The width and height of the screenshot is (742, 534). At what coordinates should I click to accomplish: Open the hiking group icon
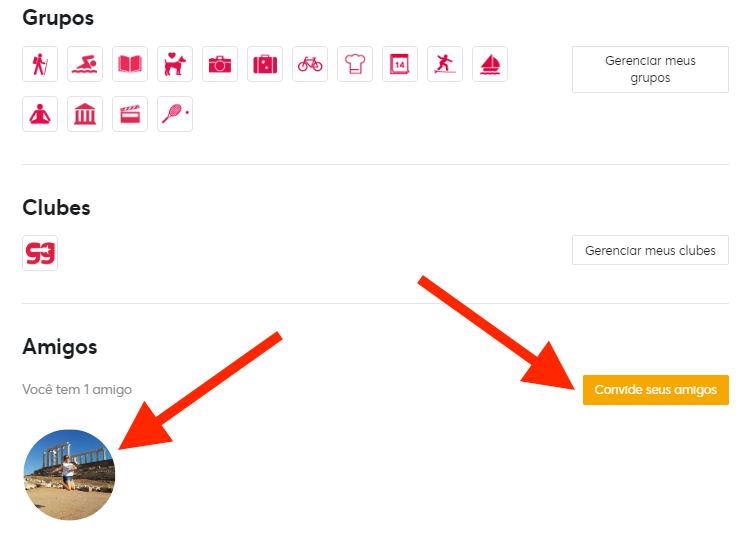pos(40,64)
